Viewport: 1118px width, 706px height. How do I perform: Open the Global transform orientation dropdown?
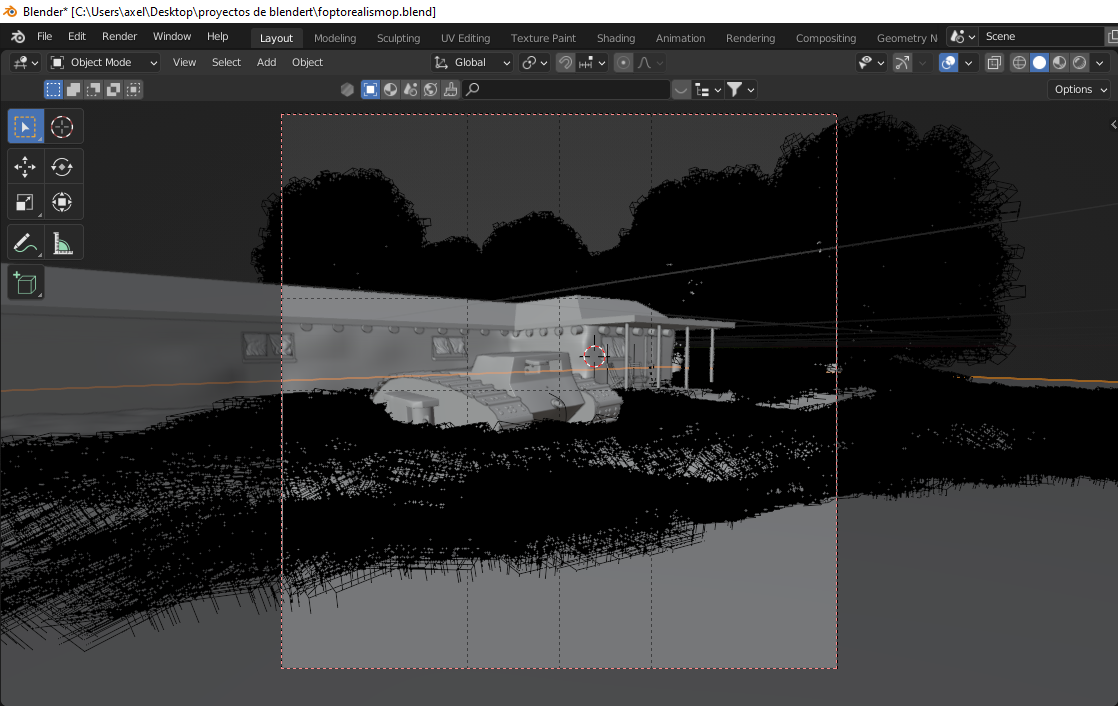pos(472,63)
